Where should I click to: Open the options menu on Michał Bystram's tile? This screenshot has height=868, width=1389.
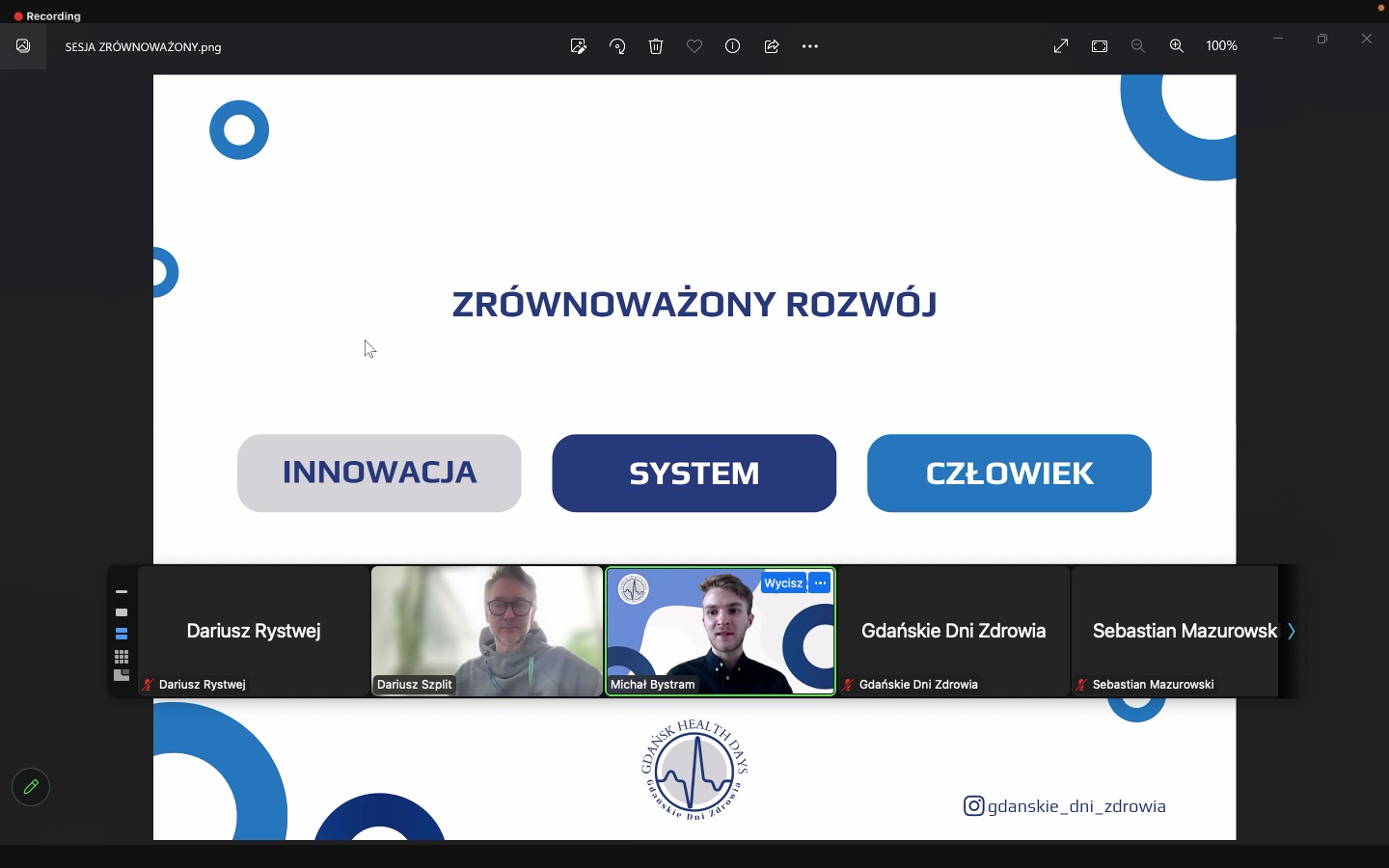[820, 583]
